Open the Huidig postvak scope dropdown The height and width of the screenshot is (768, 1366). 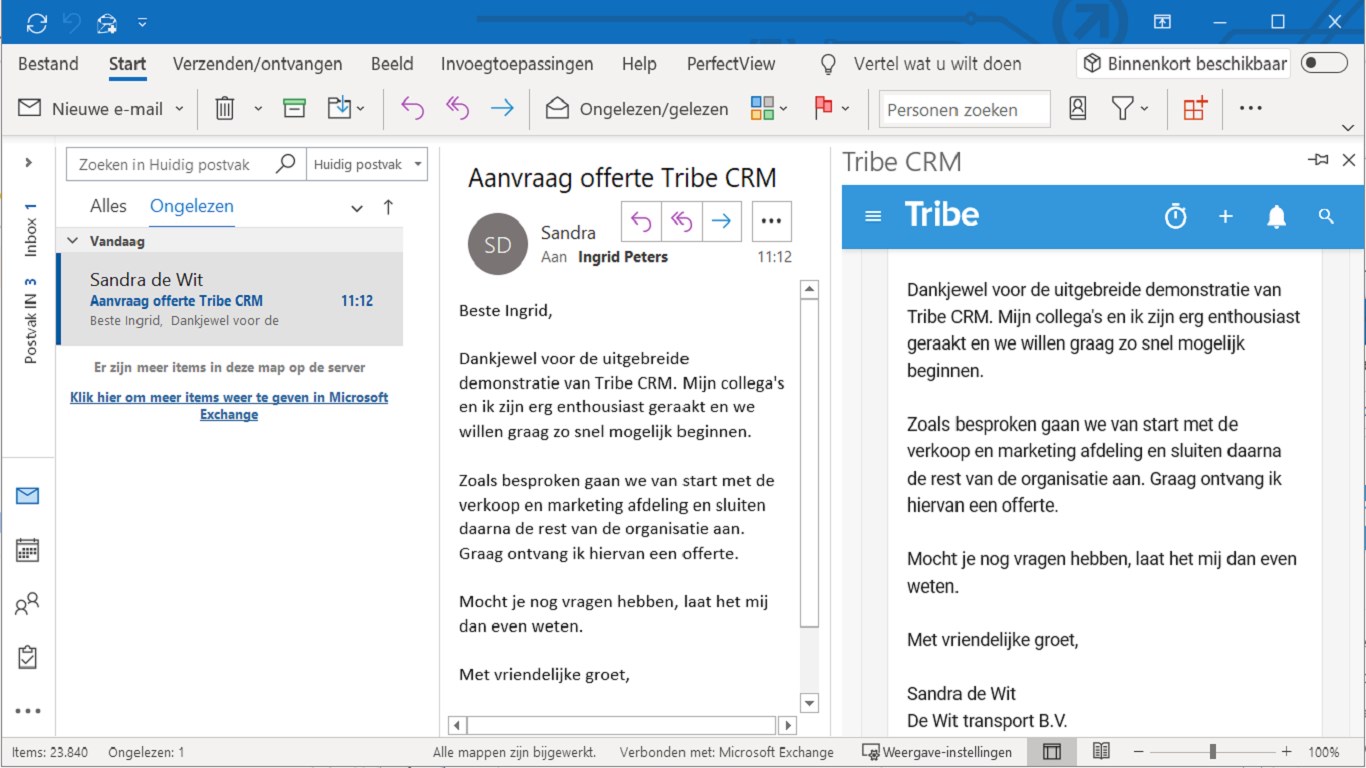(368, 165)
